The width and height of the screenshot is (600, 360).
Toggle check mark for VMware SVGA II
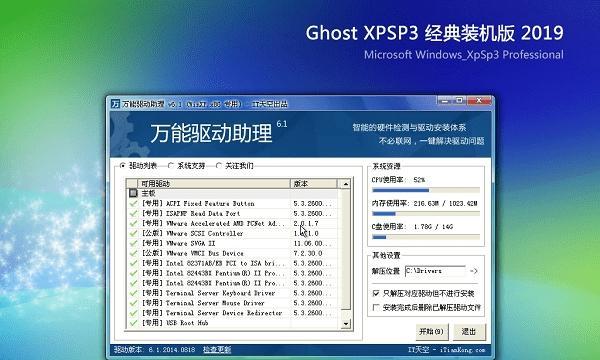[x=133, y=243]
